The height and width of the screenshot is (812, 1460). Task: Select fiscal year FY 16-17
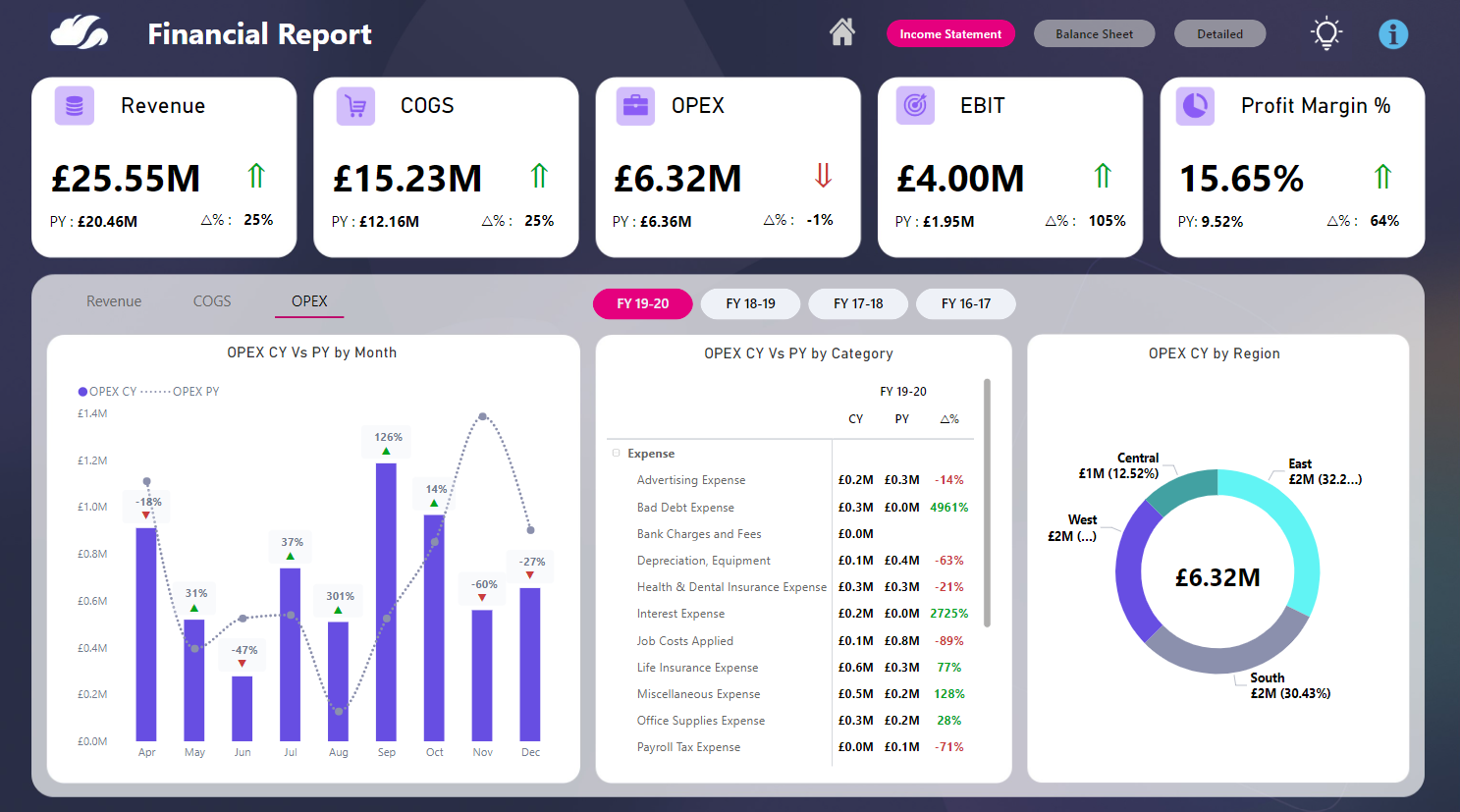(x=966, y=303)
